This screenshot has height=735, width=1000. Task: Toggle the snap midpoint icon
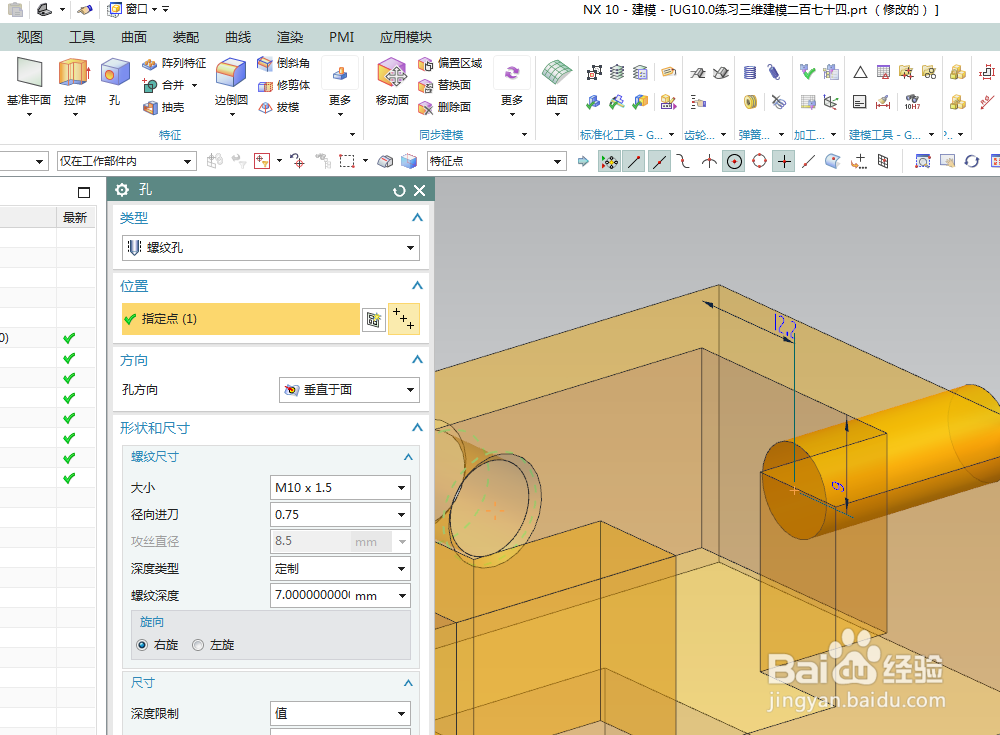click(659, 161)
